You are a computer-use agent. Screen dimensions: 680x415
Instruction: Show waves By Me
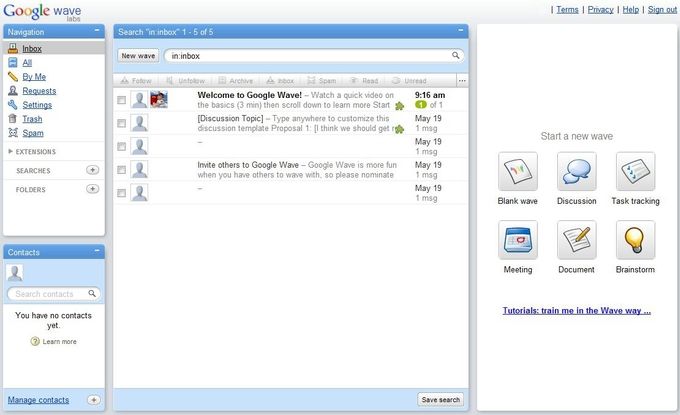click(34, 77)
